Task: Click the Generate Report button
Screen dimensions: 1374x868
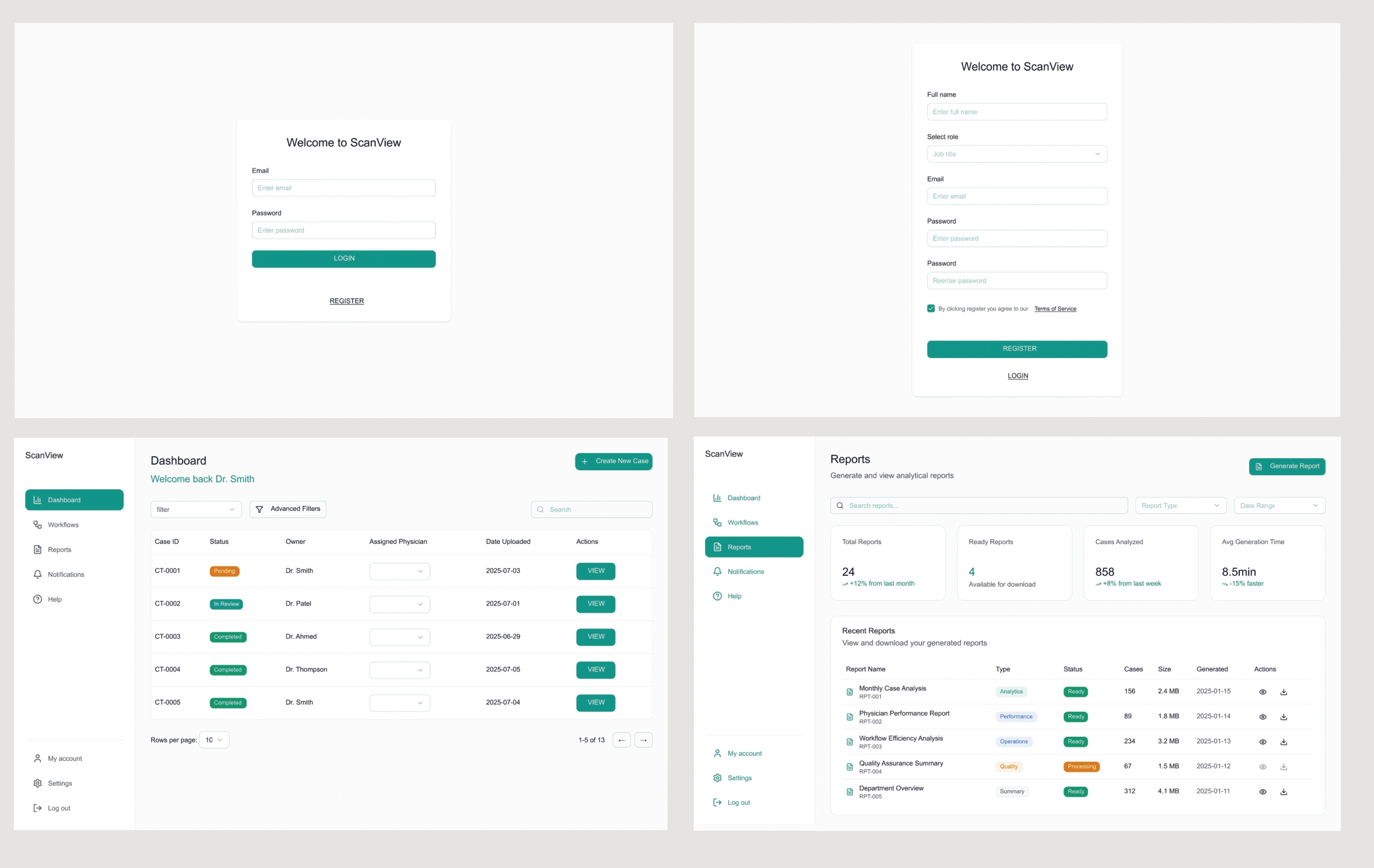Action: pyautogui.click(x=1287, y=467)
